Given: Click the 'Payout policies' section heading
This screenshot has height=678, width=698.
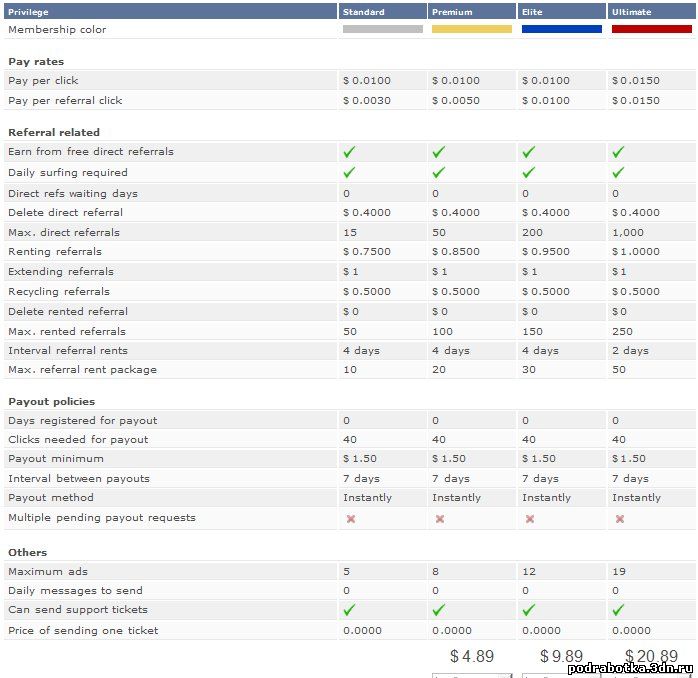Looking at the screenshot, I should pos(52,402).
